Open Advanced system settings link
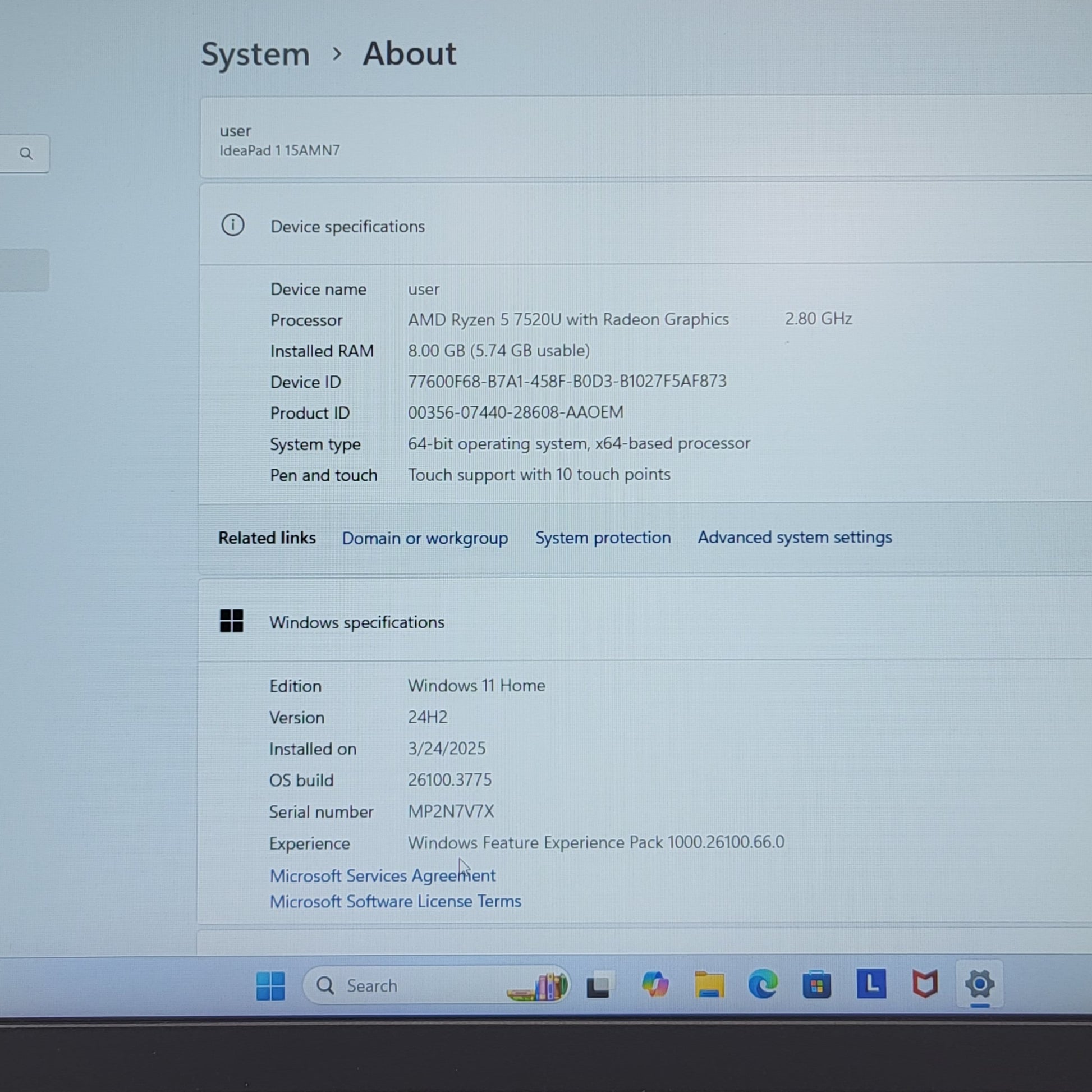1092x1092 pixels. pyautogui.click(x=794, y=537)
